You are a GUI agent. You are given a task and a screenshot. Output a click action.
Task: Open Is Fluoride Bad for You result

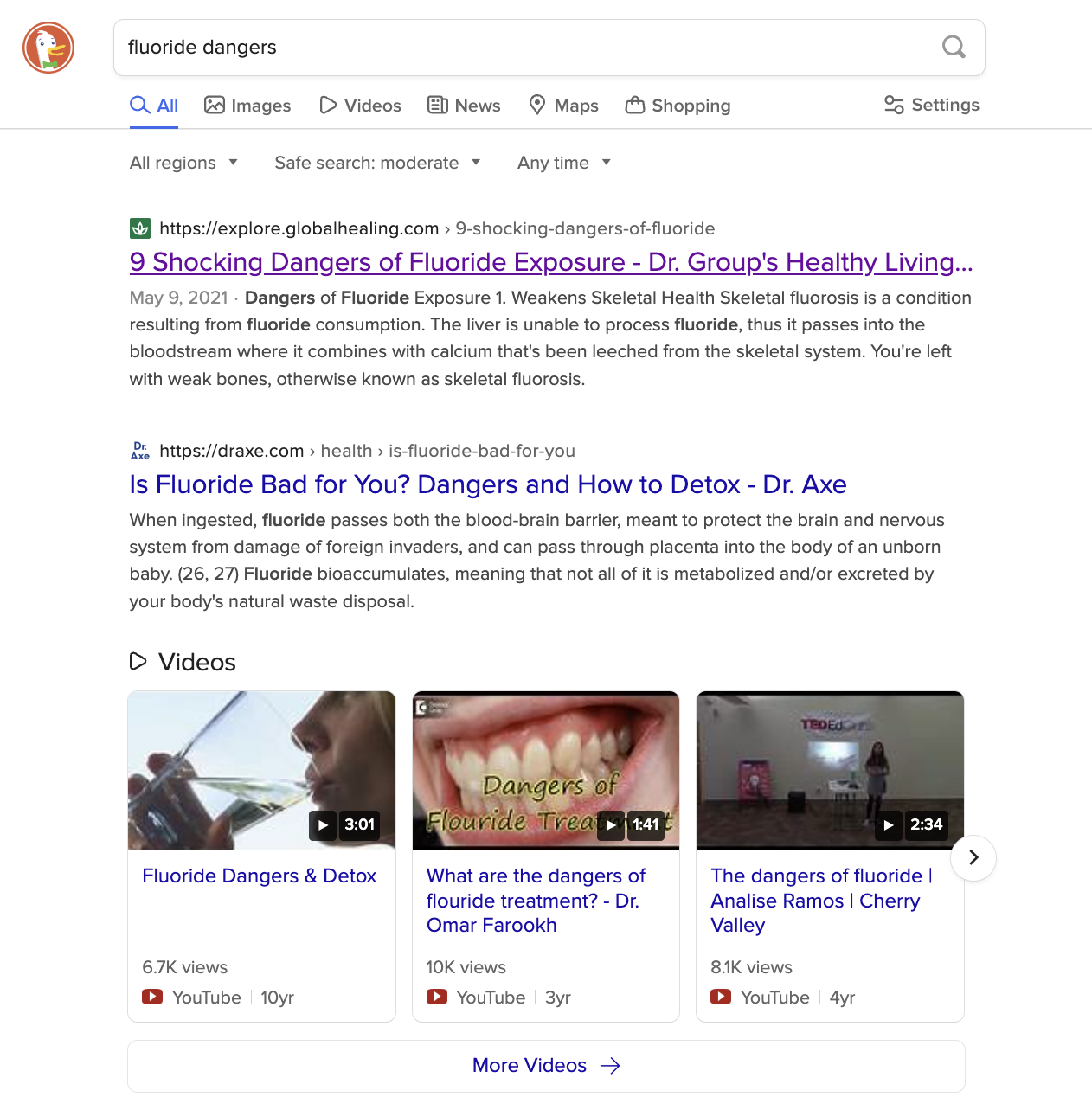[x=487, y=484]
